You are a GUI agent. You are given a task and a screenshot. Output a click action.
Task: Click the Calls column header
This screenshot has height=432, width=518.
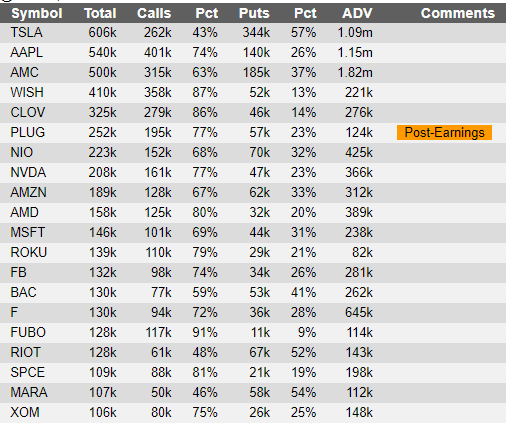tap(154, 14)
